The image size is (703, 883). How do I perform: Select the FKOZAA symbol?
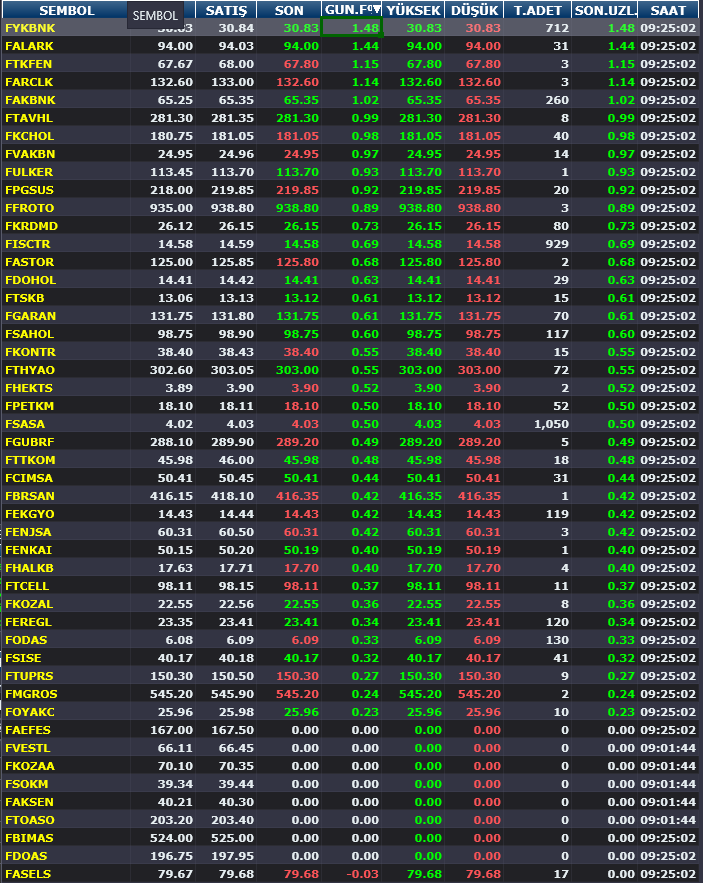point(30,766)
